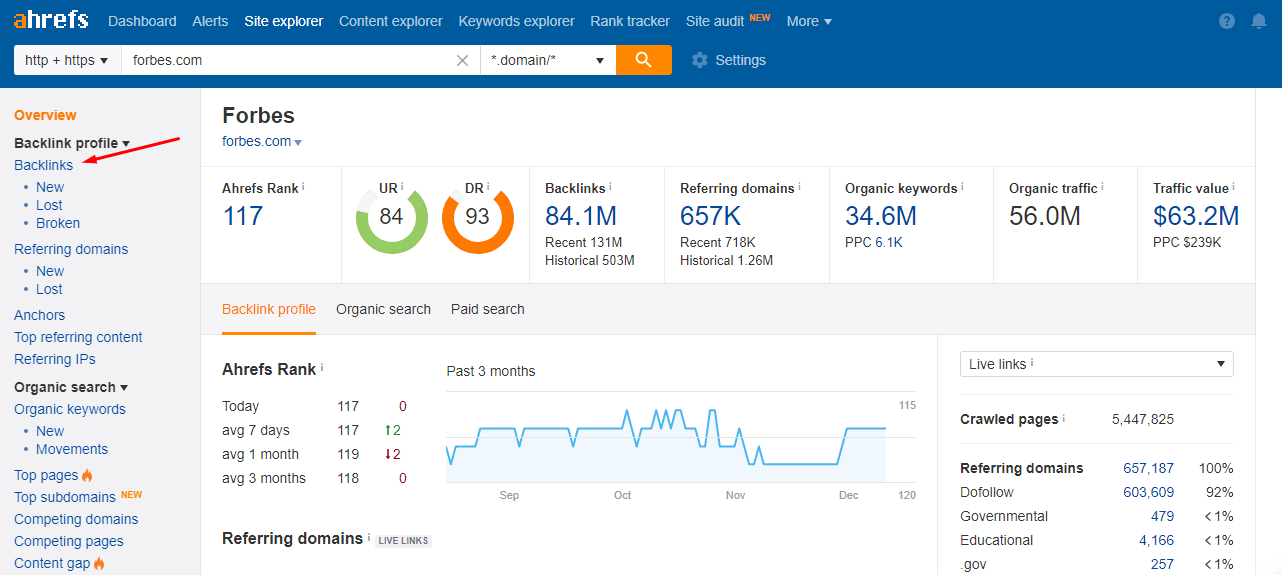Click the Settings gear icon

(x=700, y=60)
